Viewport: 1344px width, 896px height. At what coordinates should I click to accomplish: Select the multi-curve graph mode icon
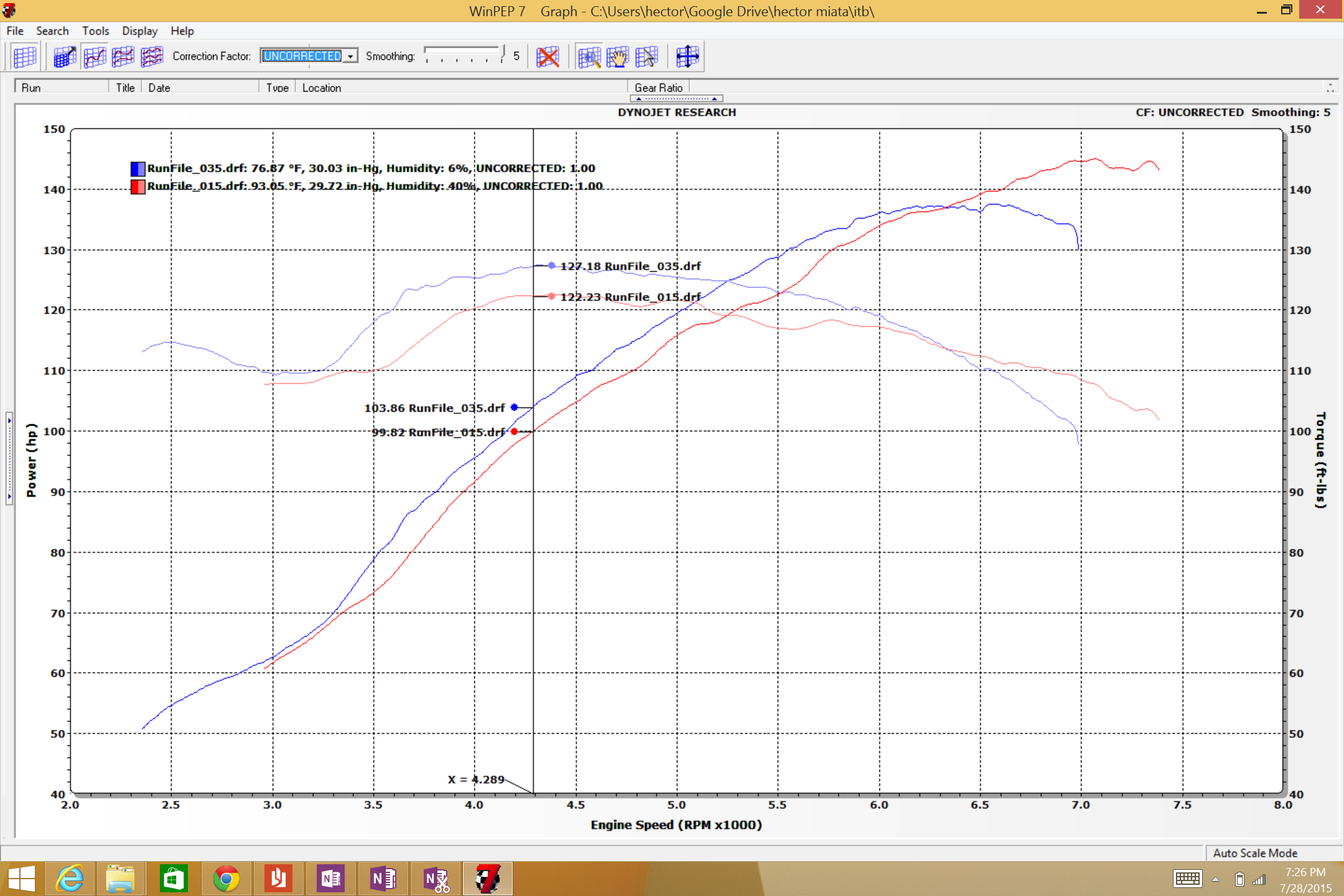[x=152, y=57]
